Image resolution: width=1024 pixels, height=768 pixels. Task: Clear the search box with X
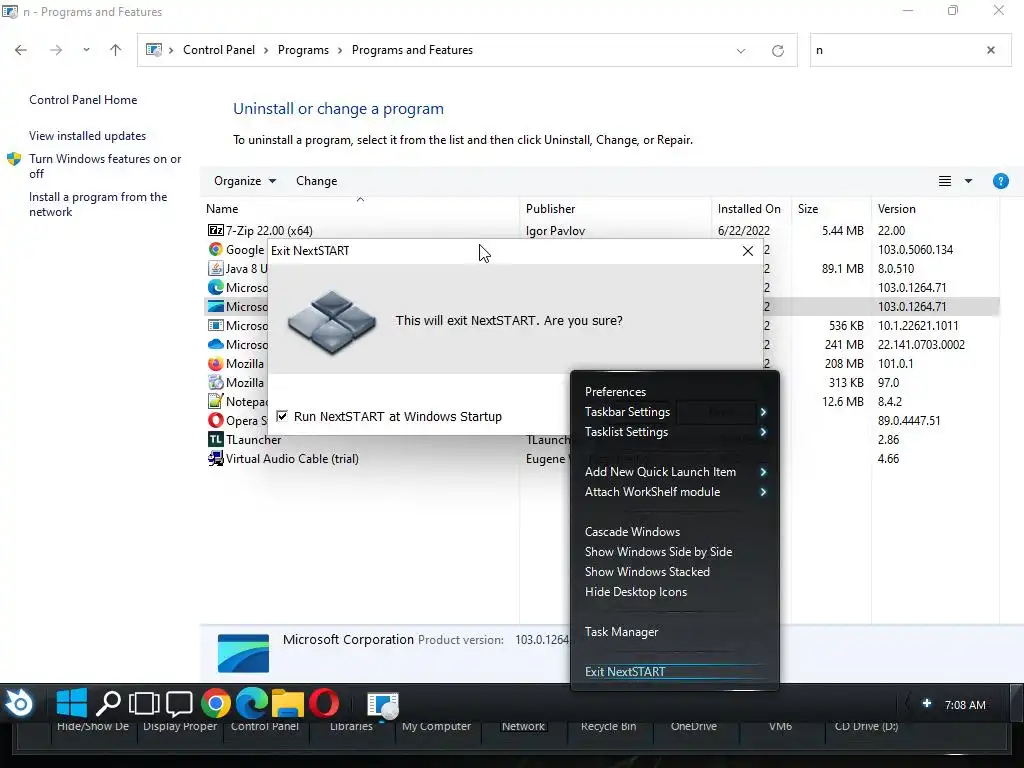coord(991,50)
